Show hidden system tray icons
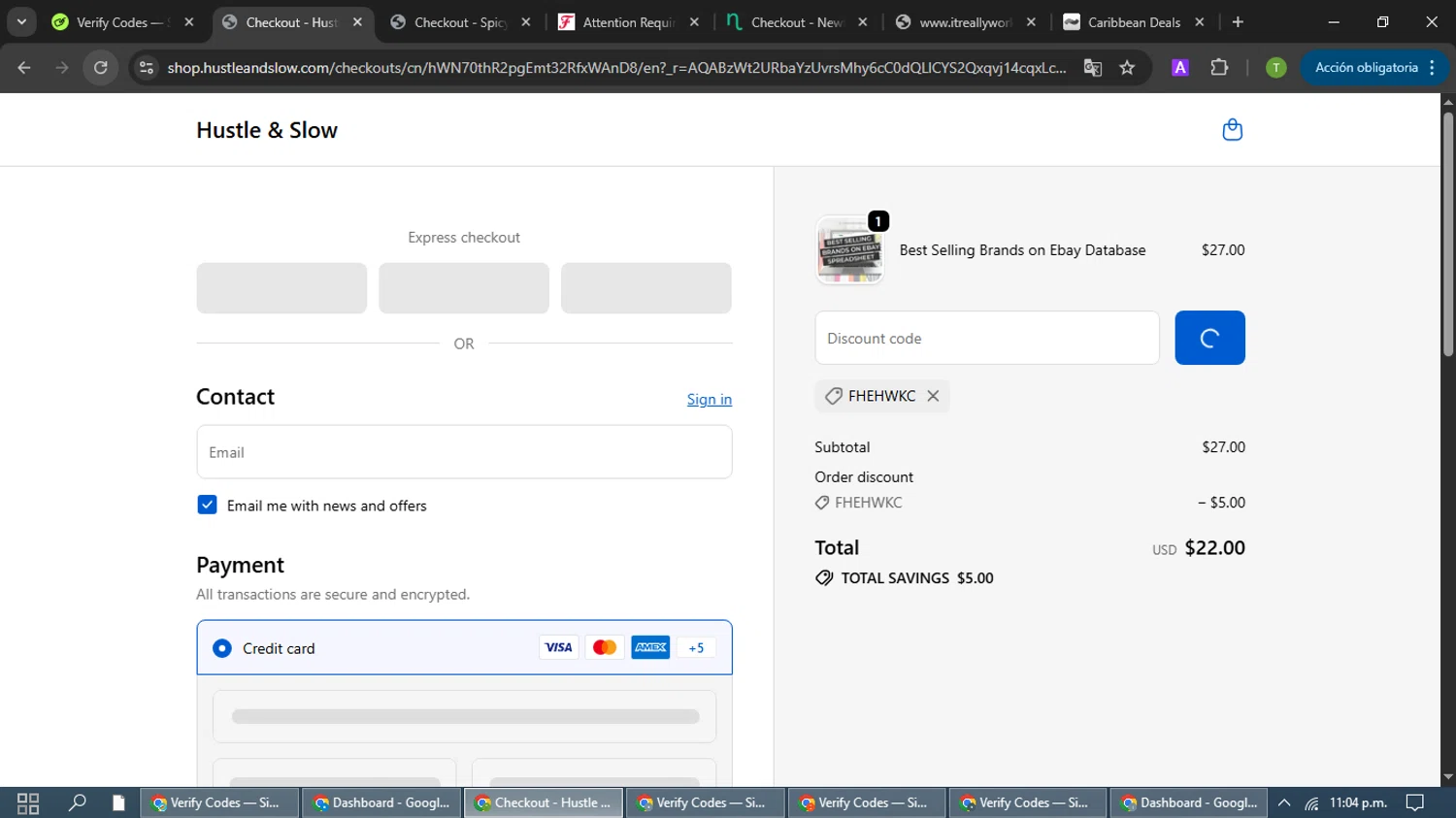1456x818 pixels. (x=1284, y=802)
